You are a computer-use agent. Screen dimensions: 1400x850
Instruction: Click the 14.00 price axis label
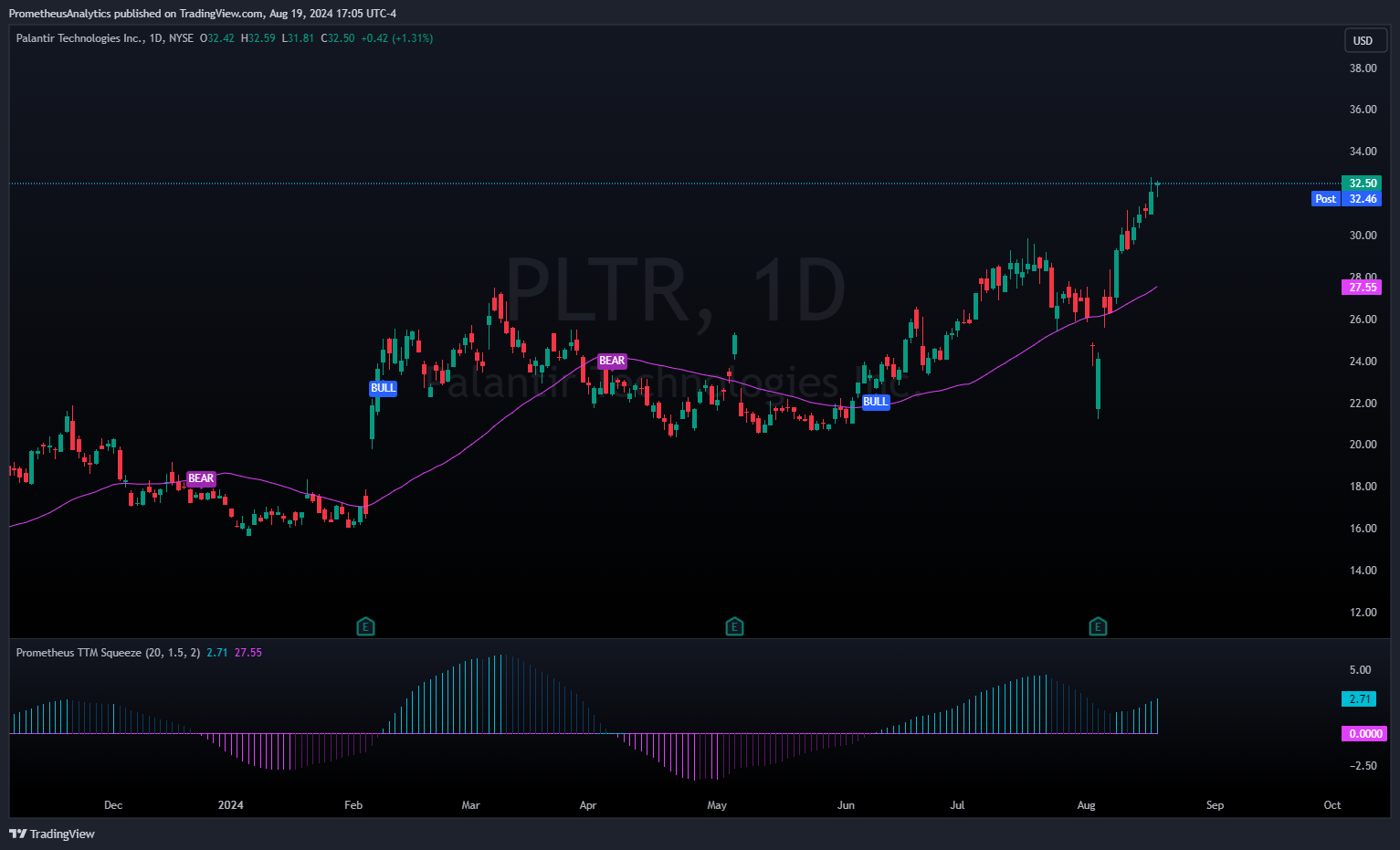coord(1363,571)
